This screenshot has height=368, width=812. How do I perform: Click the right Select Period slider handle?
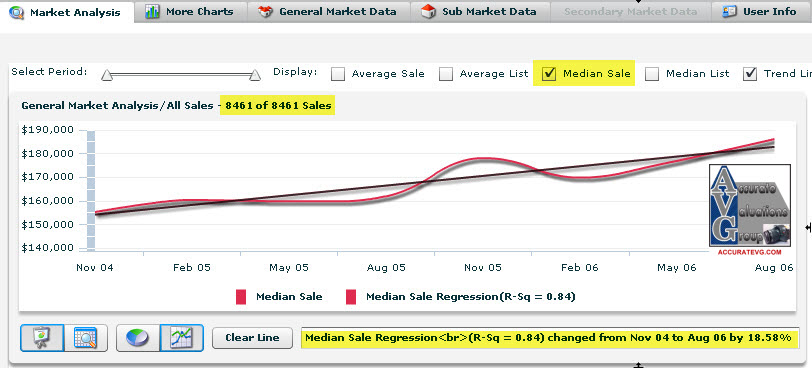255,76
